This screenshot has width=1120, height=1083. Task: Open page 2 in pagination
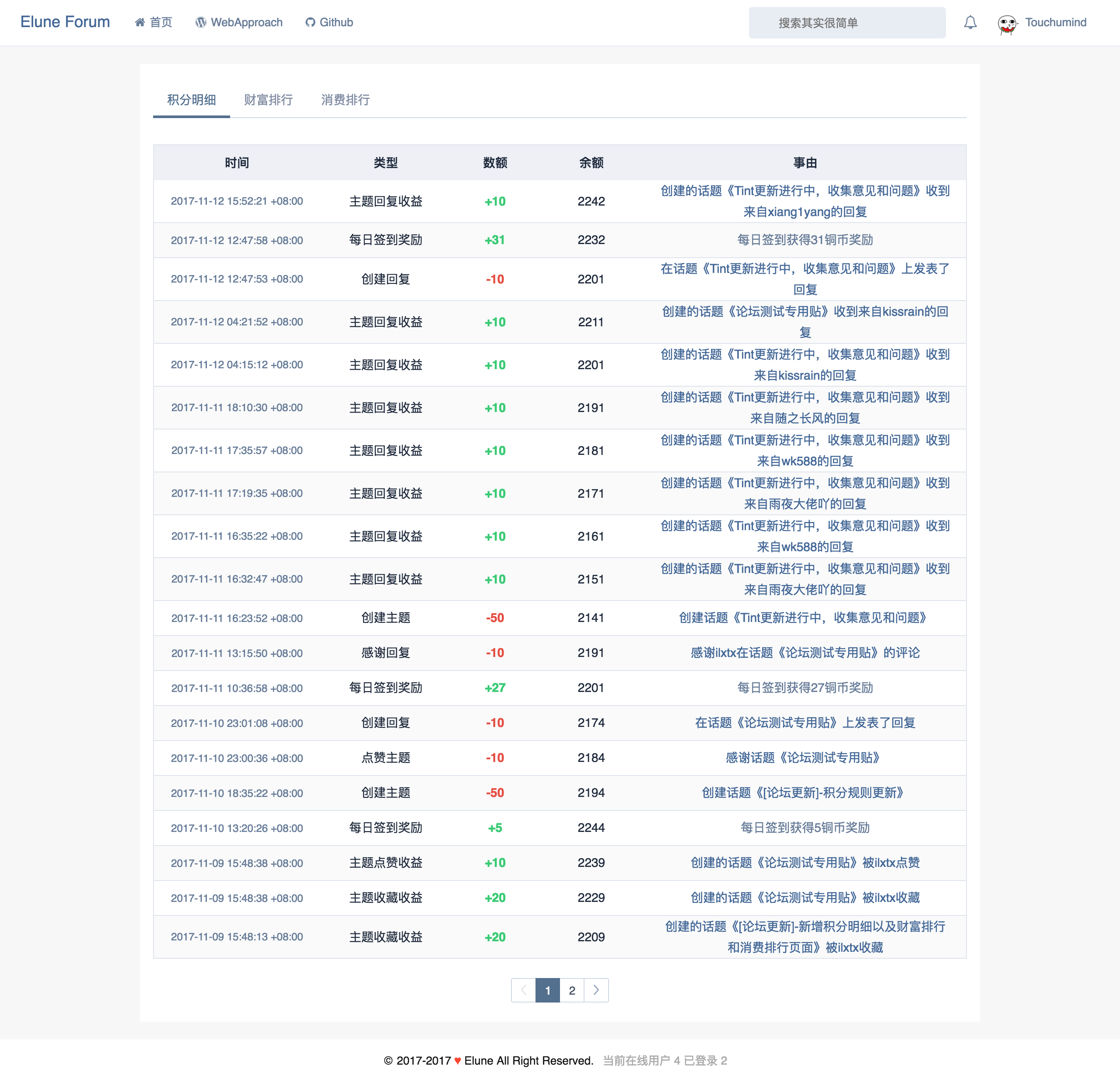point(572,990)
